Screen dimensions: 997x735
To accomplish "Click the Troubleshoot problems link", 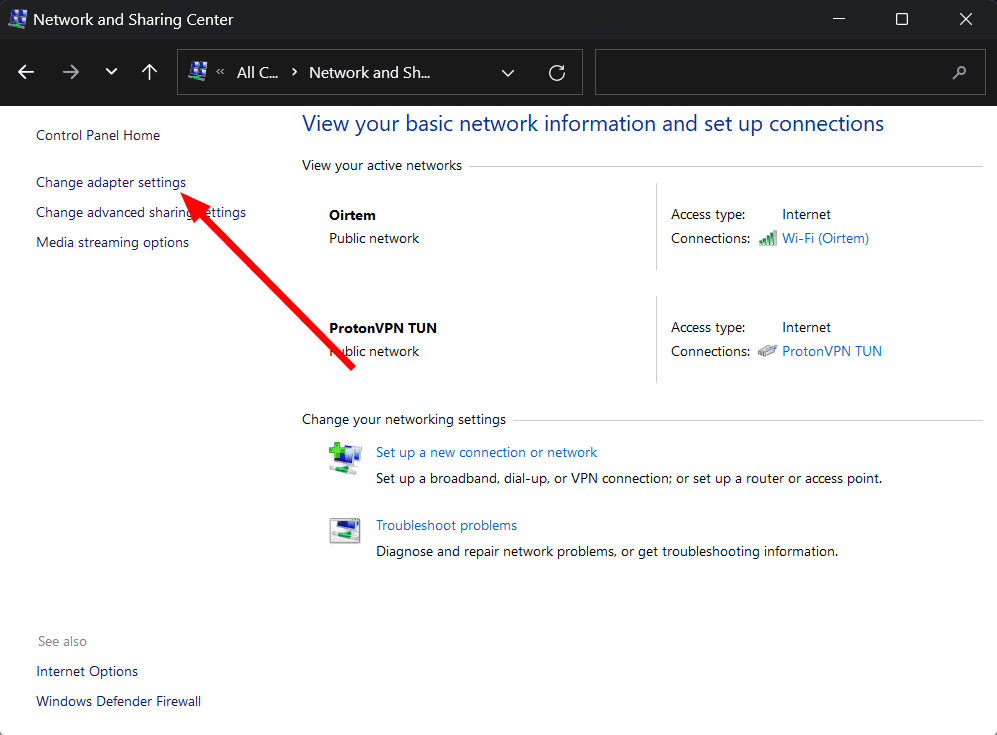I will click(446, 525).
